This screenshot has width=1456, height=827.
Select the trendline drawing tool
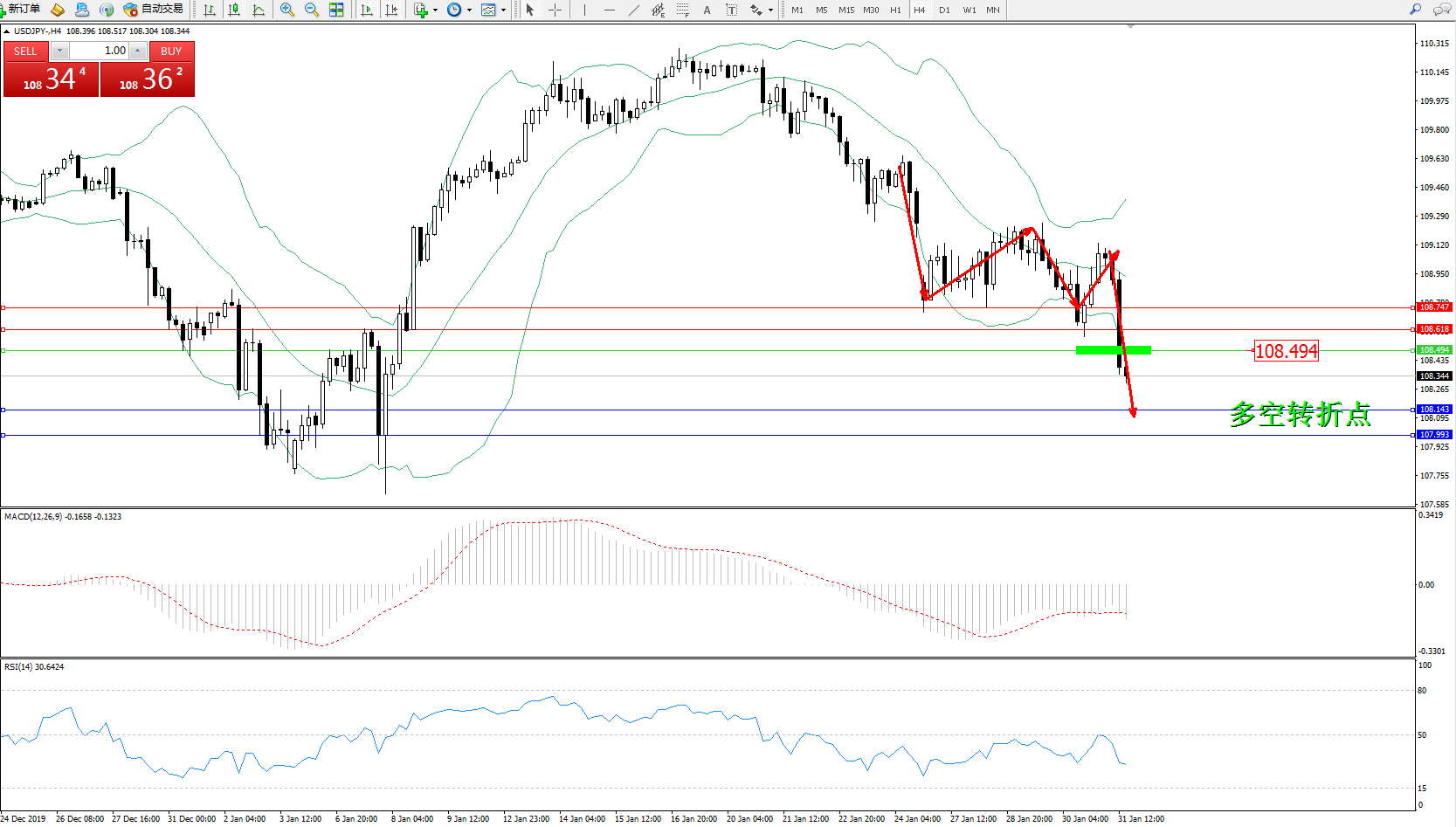coord(633,10)
